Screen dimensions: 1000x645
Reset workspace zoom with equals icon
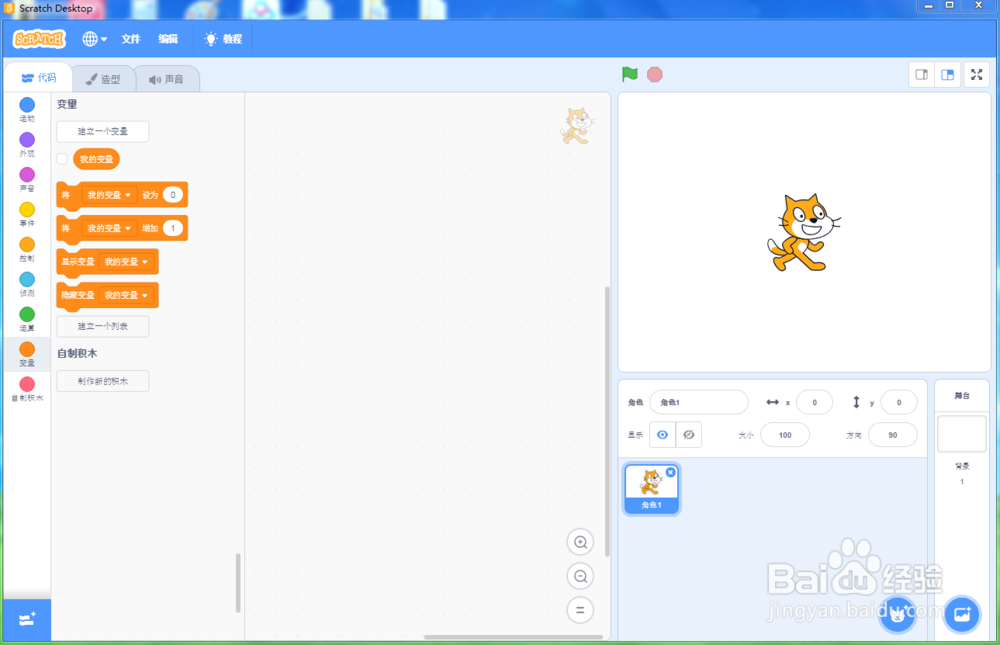[580, 610]
